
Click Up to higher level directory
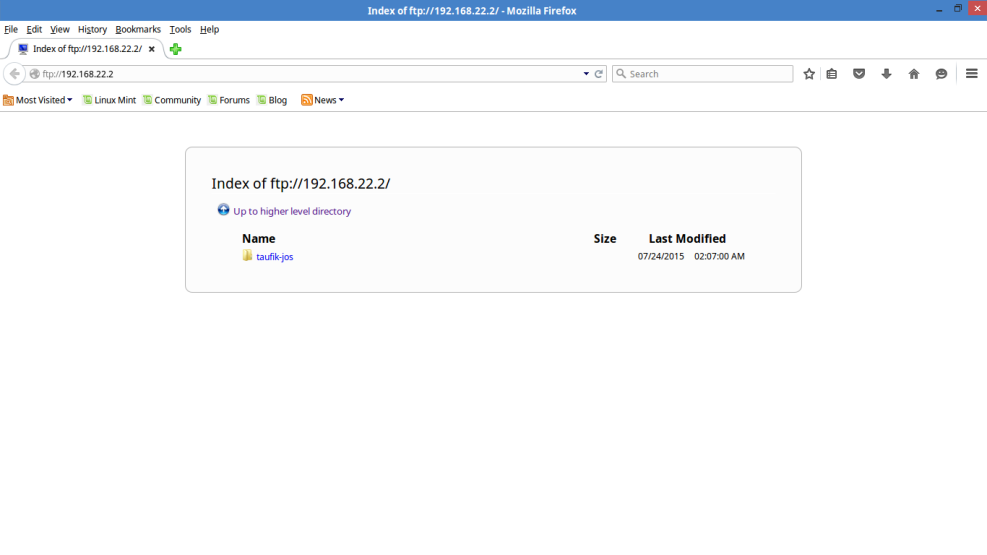click(291, 211)
